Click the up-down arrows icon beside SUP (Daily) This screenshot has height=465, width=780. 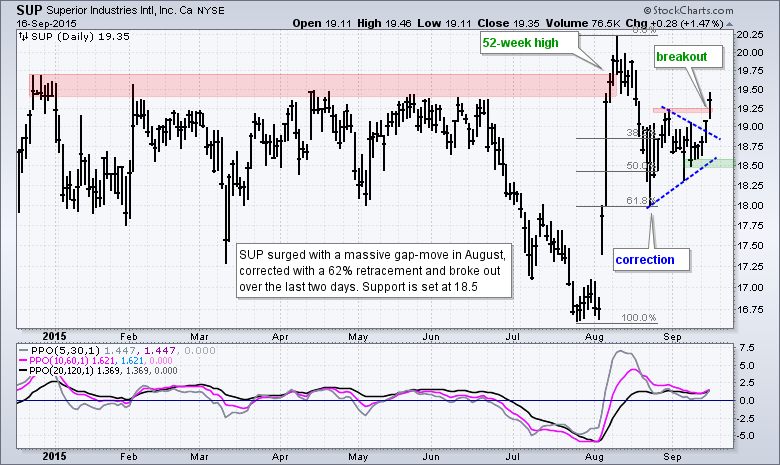tap(23, 36)
